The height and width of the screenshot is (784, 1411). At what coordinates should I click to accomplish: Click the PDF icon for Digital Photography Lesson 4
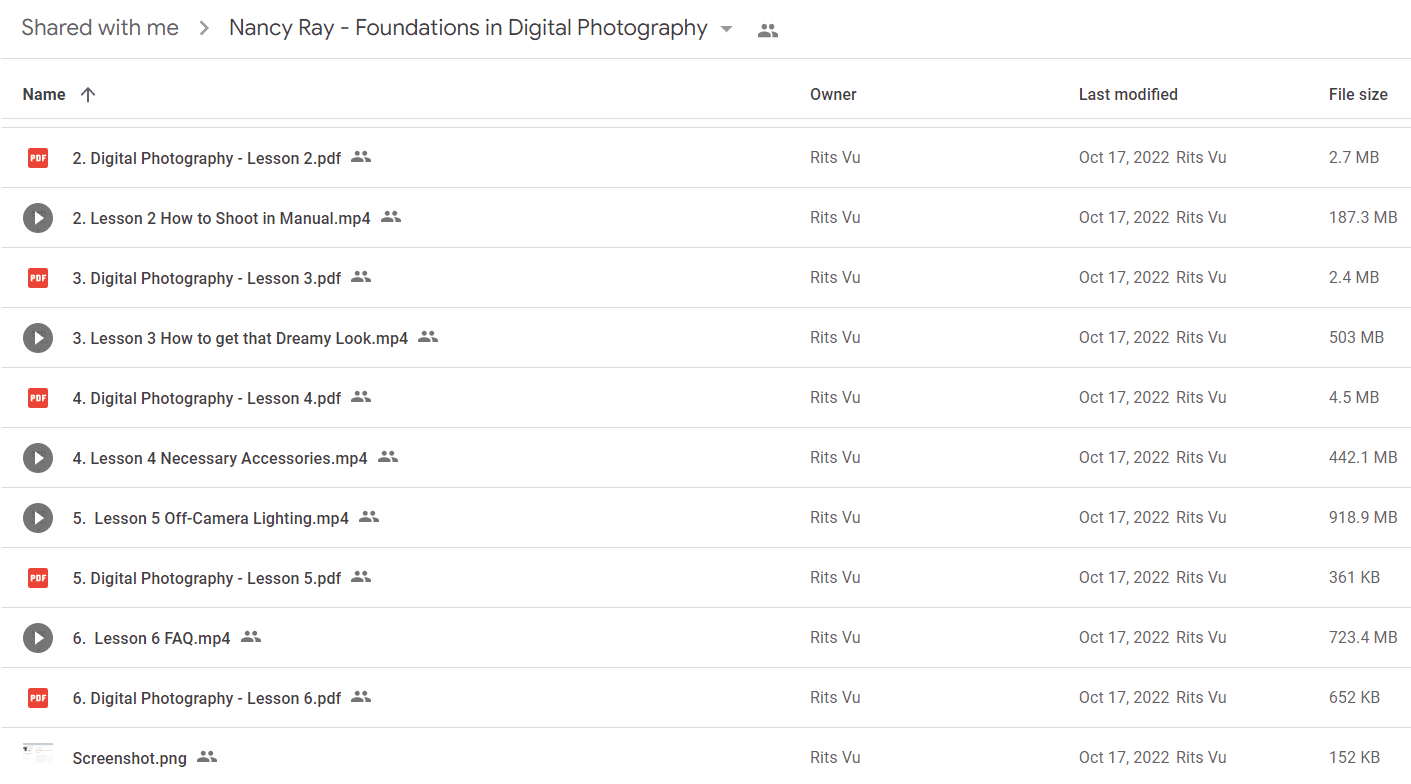(x=38, y=398)
